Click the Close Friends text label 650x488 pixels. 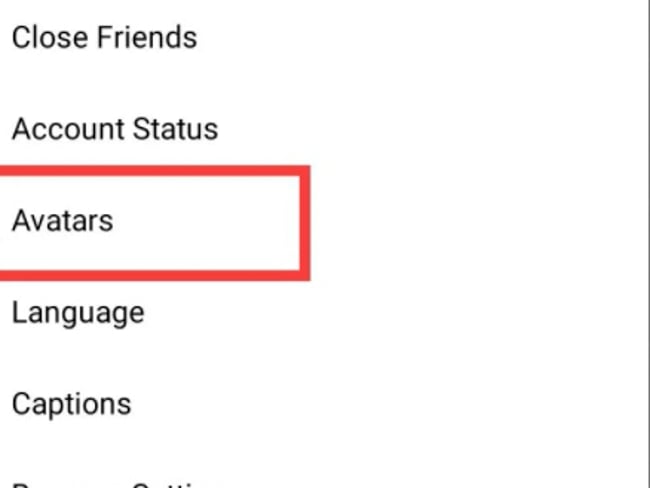tap(104, 38)
